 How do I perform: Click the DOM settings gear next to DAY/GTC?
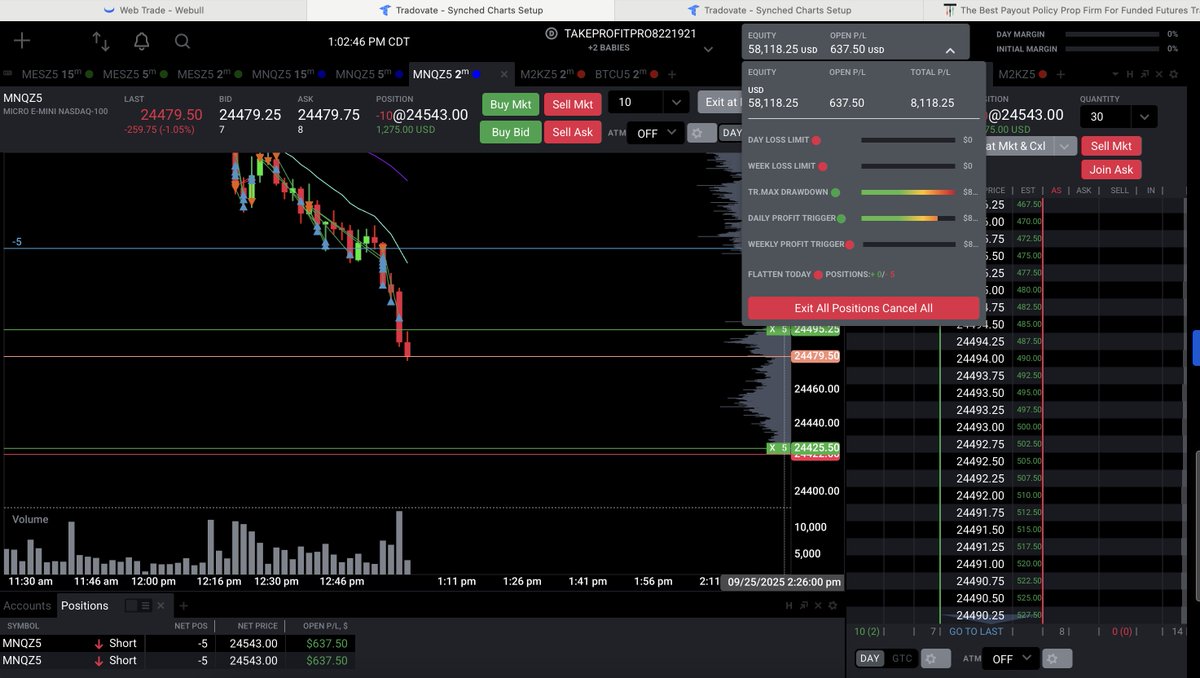(x=935, y=658)
